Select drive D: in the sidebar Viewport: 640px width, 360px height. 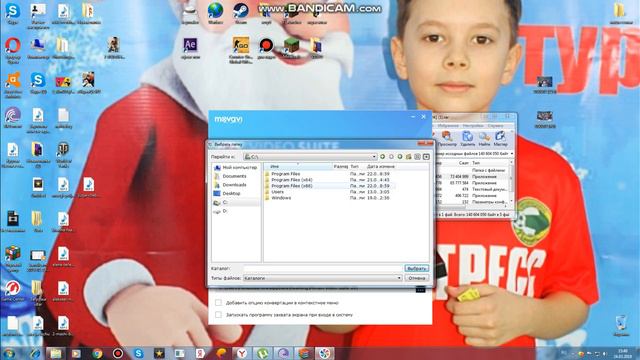click(221, 211)
